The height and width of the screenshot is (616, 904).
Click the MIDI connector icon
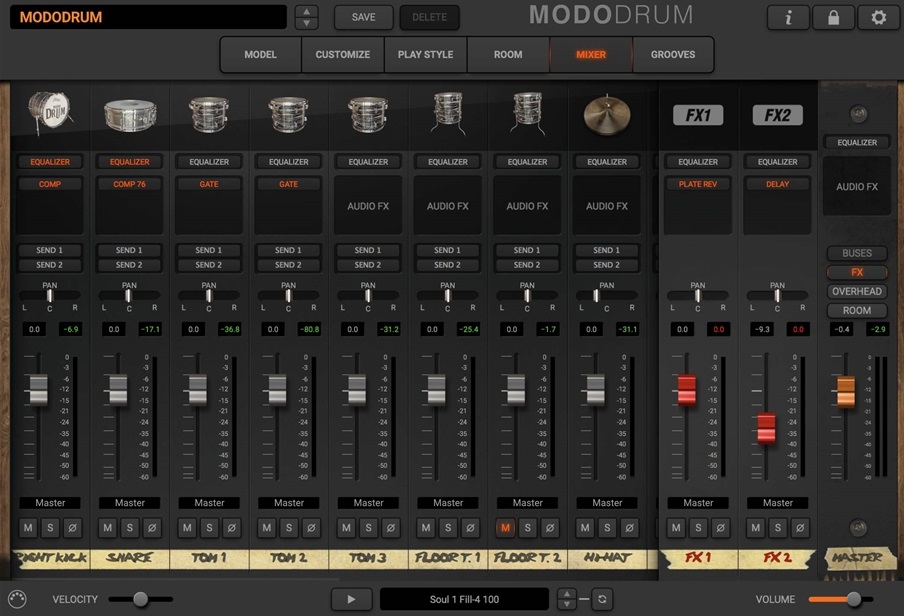(17, 599)
